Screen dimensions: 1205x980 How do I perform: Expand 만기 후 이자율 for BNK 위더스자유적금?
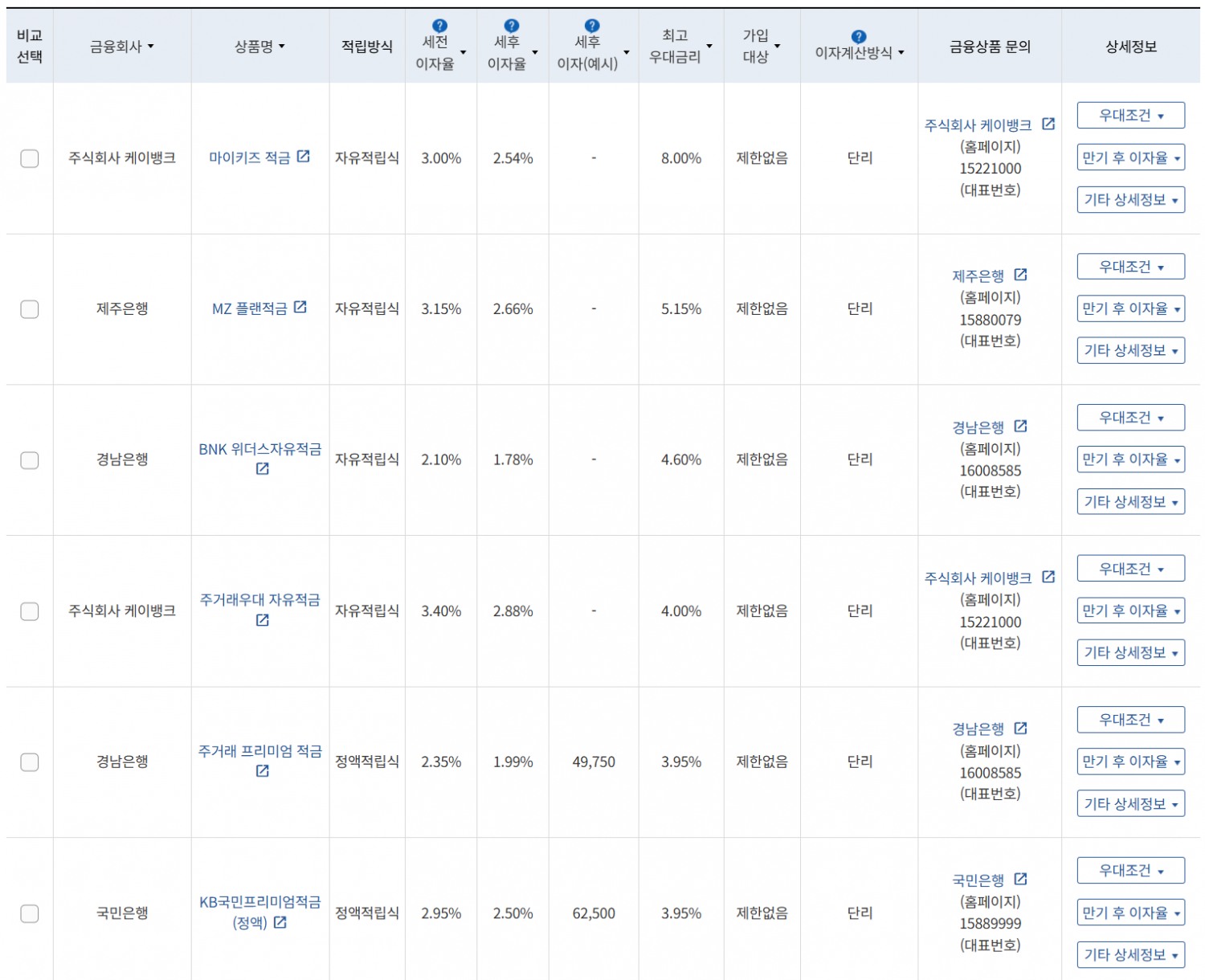click(1131, 459)
